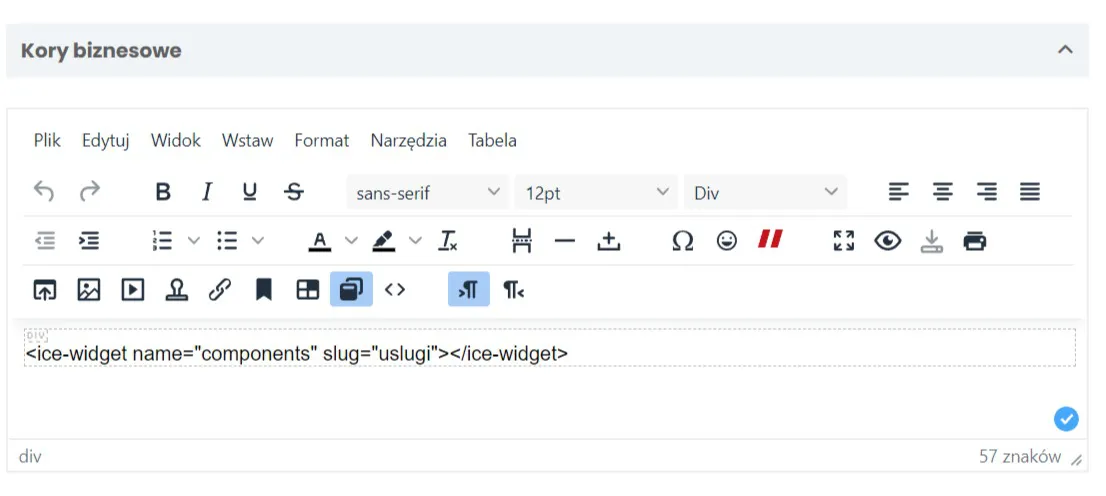The image size is (1106, 496).
Task: Increase the indent
Action: [x=89, y=241]
